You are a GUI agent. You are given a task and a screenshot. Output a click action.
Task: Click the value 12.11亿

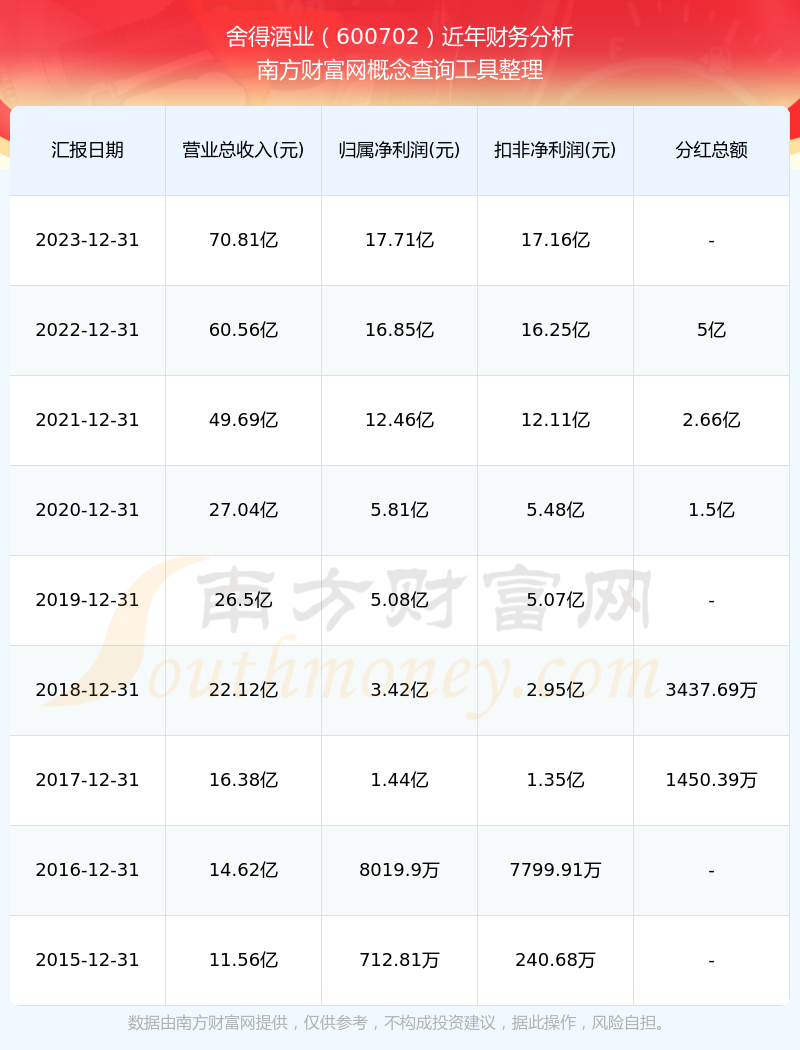555,420
